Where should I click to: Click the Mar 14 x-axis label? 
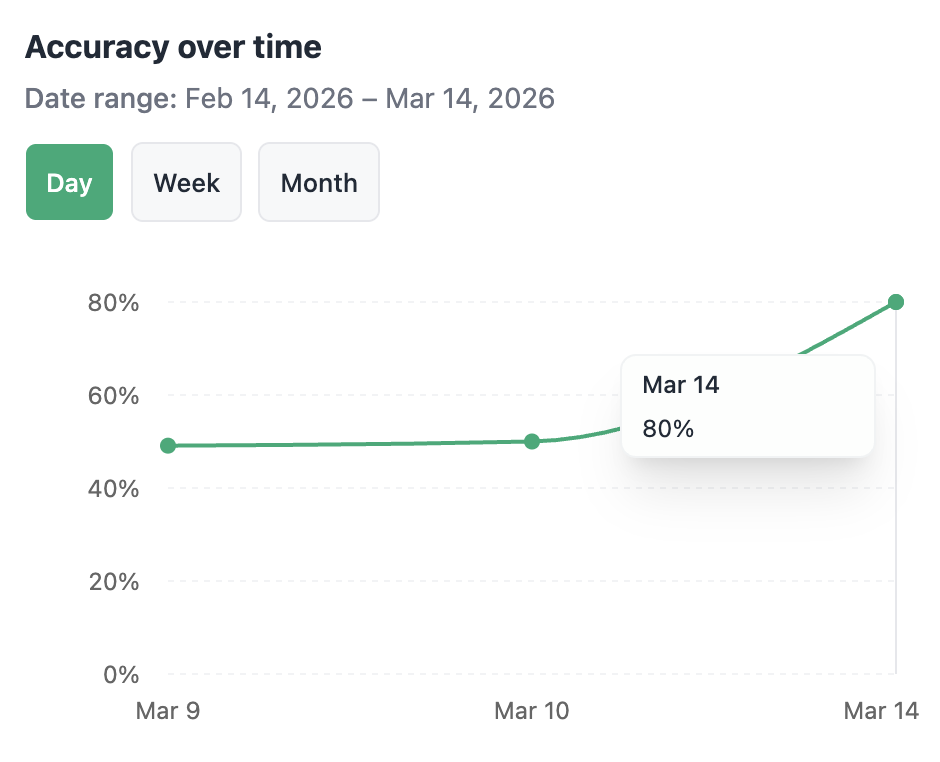pos(881,711)
